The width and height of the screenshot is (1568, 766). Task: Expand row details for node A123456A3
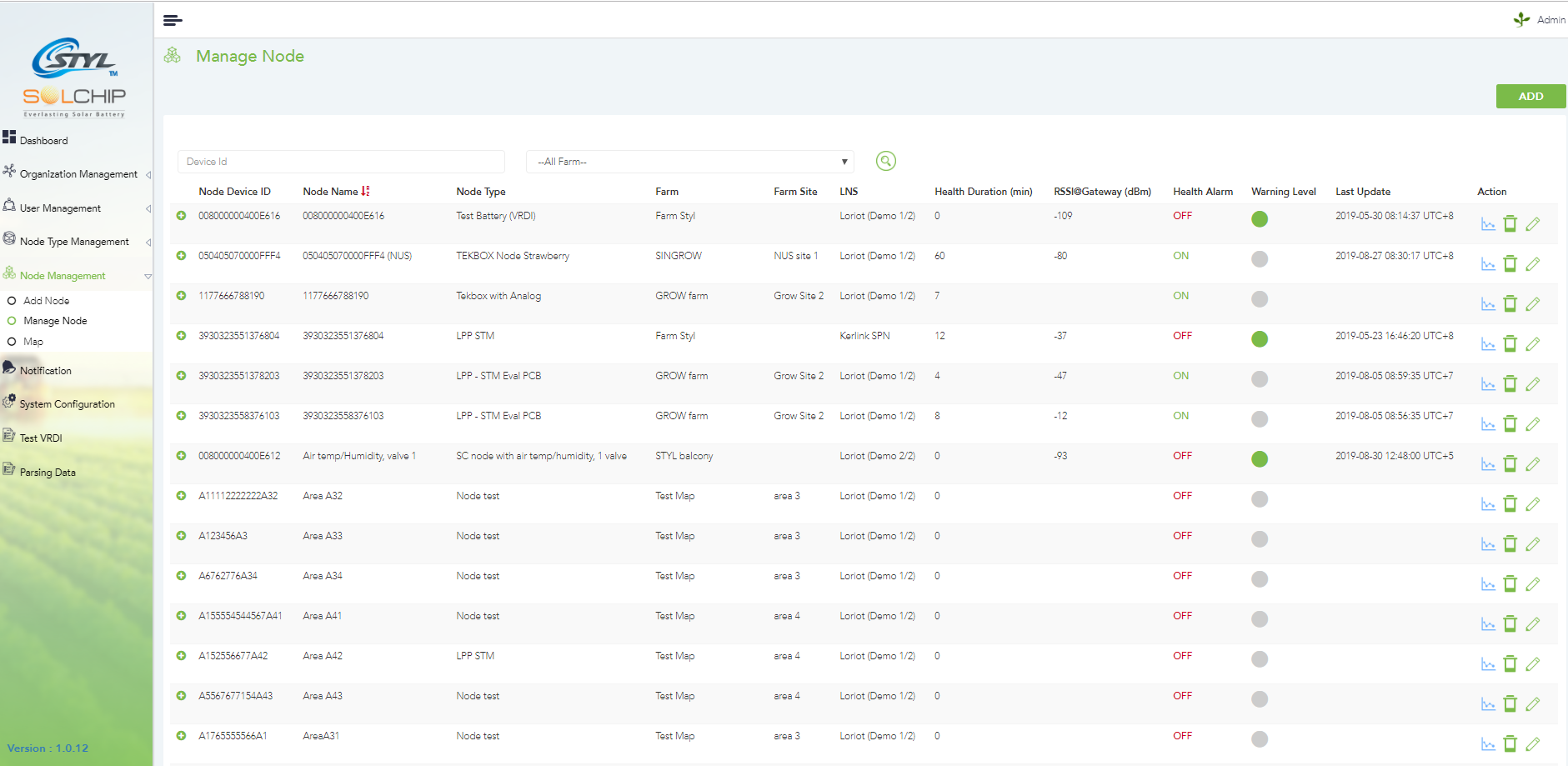click(181, 536)
